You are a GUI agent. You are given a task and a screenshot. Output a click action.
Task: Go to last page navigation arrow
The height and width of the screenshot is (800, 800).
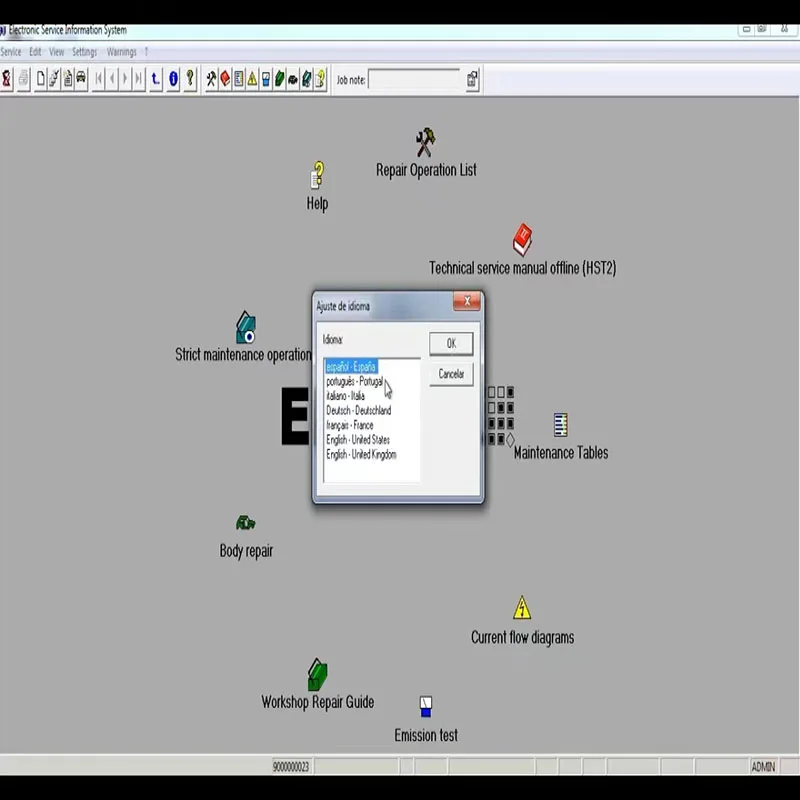point(138,79)
